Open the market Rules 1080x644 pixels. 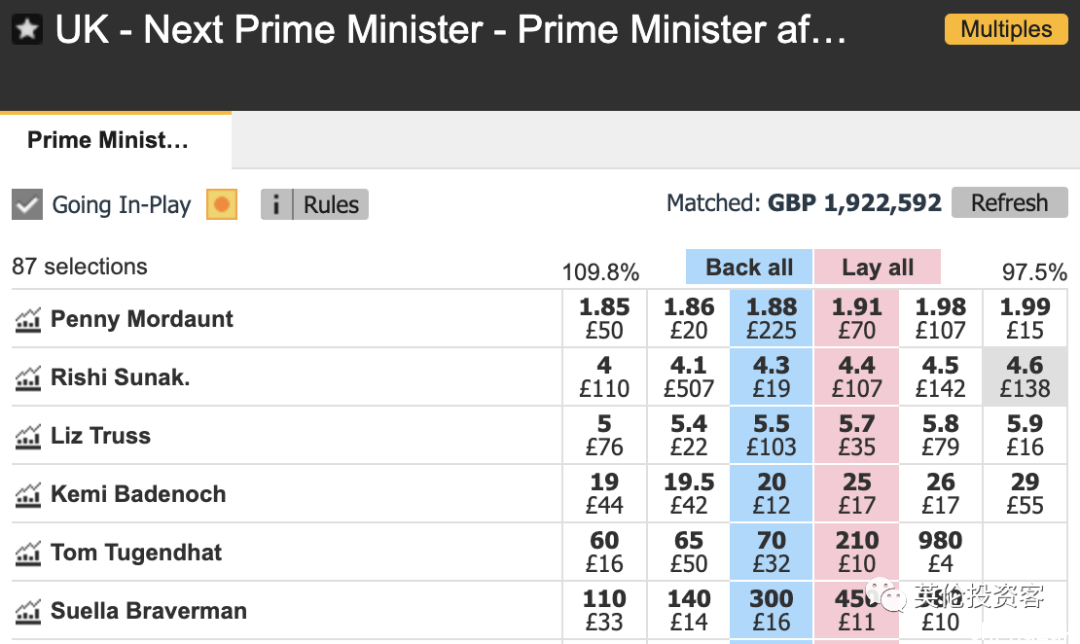click(331, 205)
